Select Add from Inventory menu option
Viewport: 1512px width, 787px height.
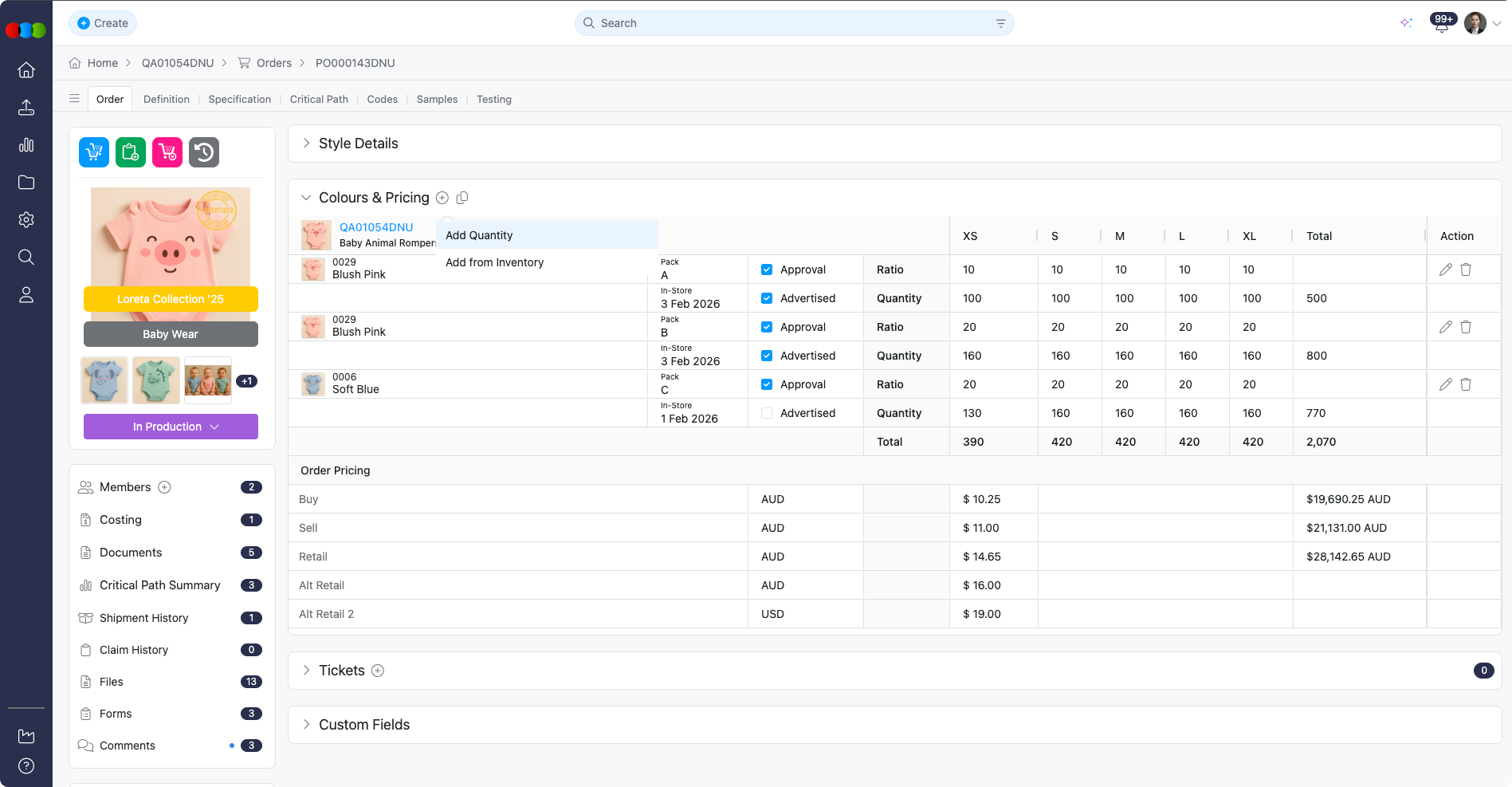point(494,262)
